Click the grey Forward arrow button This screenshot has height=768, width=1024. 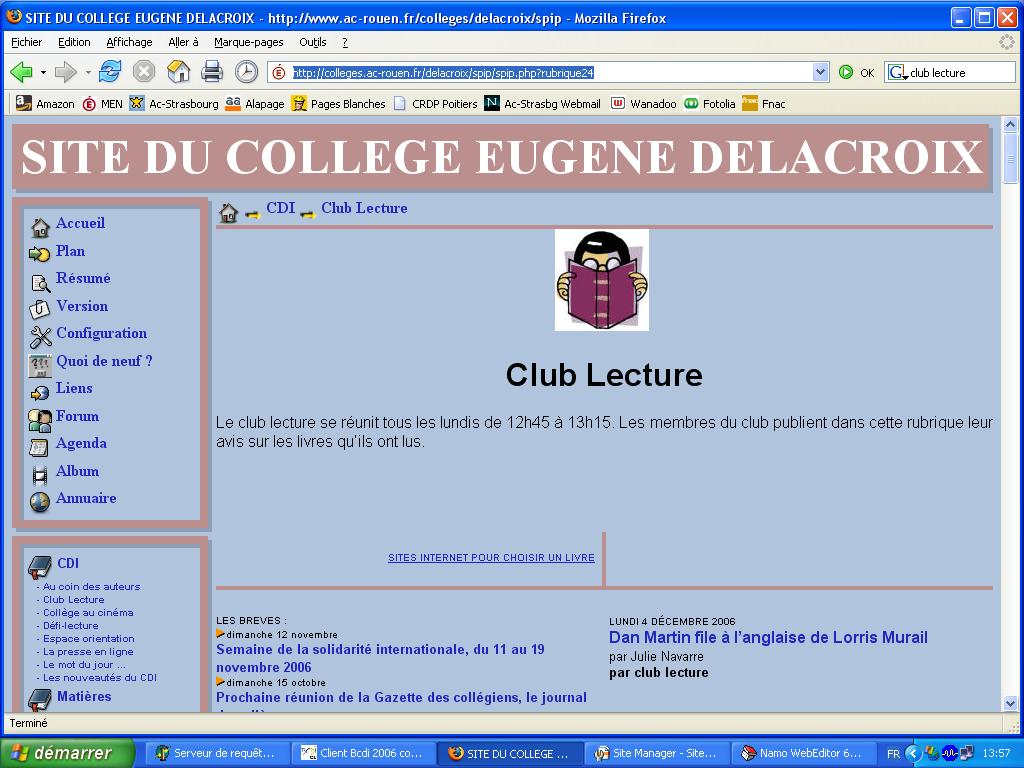[65, 72]
